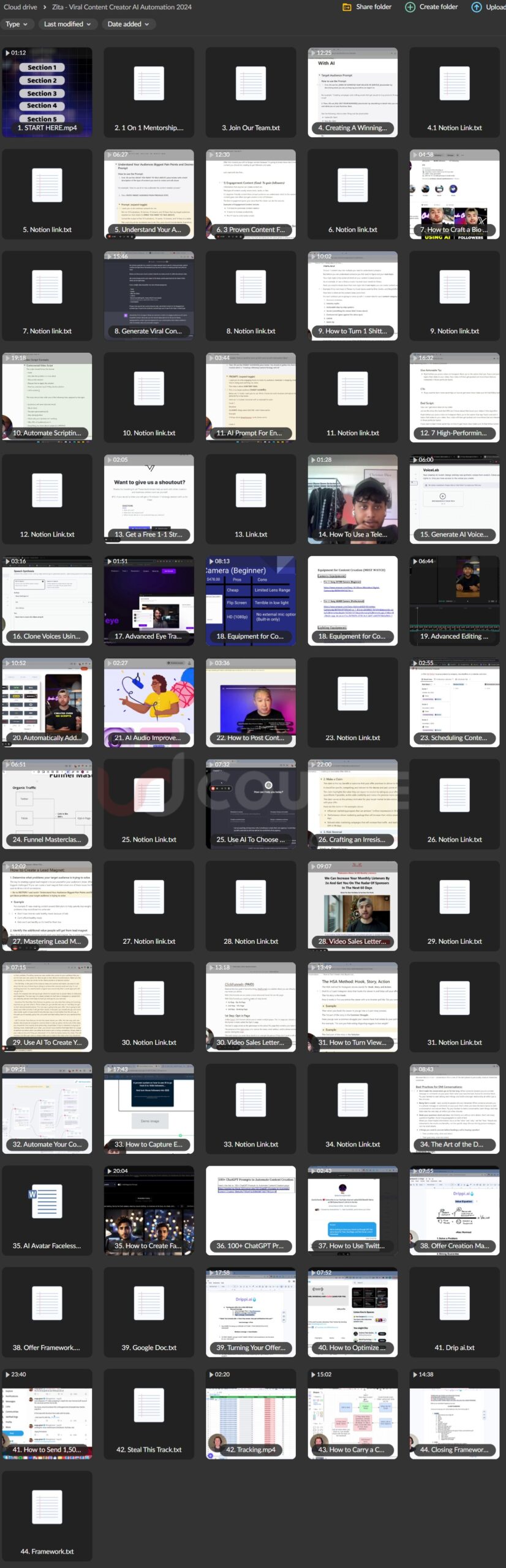The height and width of the screenshot is (1568, 506).
Task: Open the 13. Link.txt file icon
Action: coord(251,491)
